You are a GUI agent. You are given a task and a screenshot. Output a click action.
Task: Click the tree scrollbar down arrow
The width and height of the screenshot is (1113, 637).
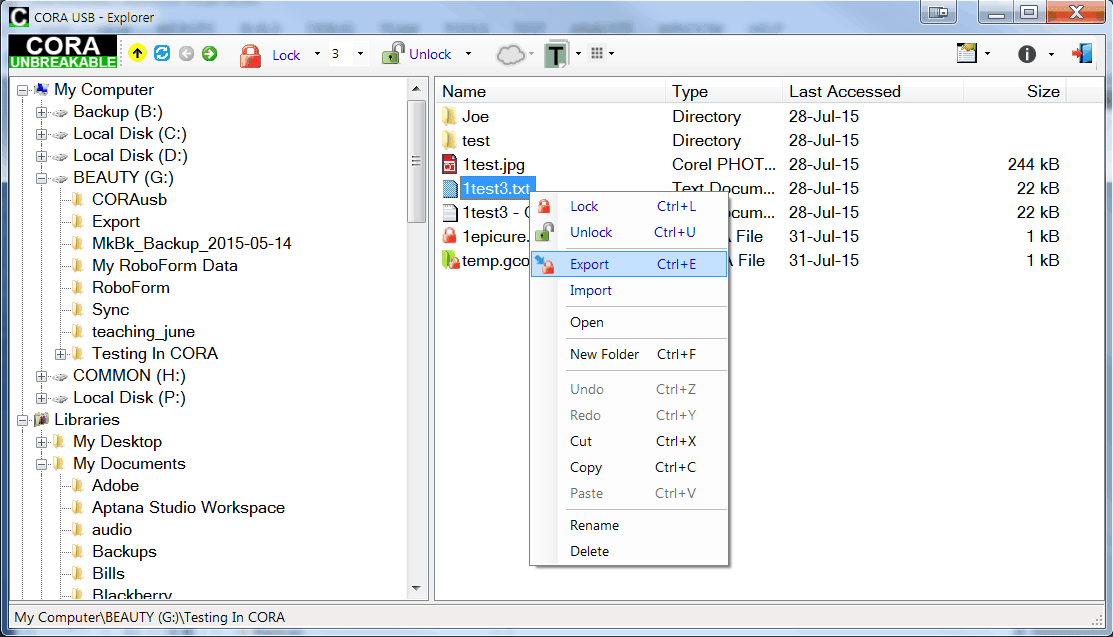point(417,589)
